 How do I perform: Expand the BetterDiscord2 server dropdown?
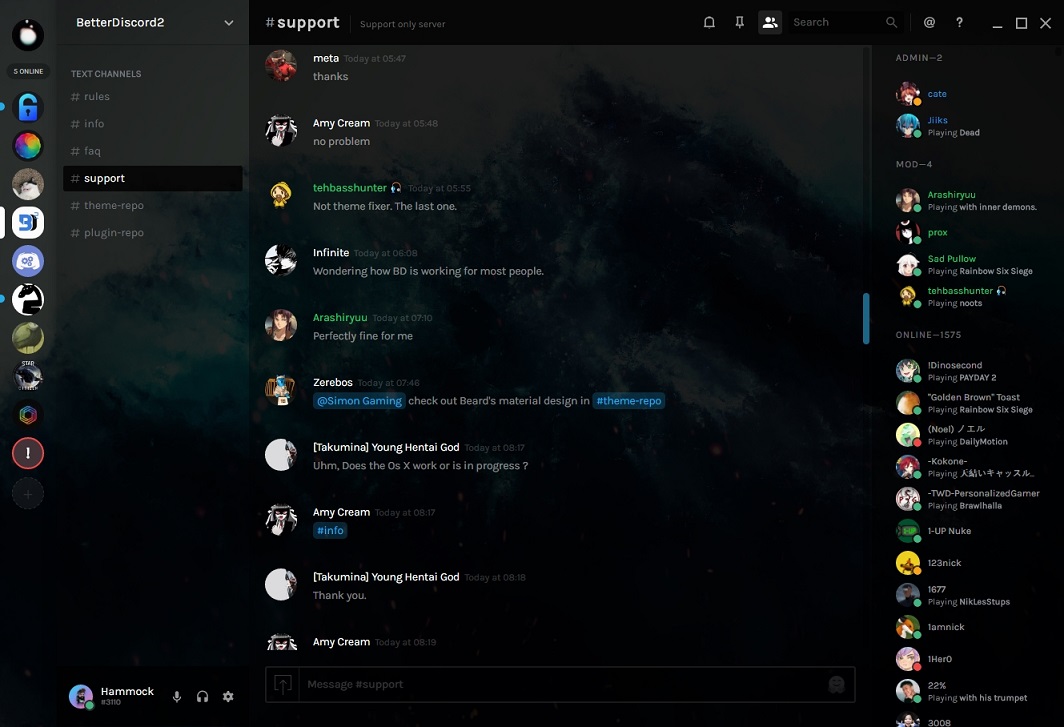[229, 23]
